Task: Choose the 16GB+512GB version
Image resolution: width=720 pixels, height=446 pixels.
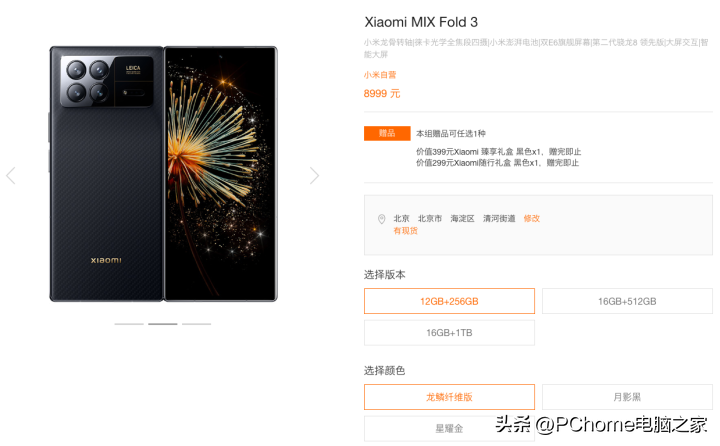Action: click(627, 301)
